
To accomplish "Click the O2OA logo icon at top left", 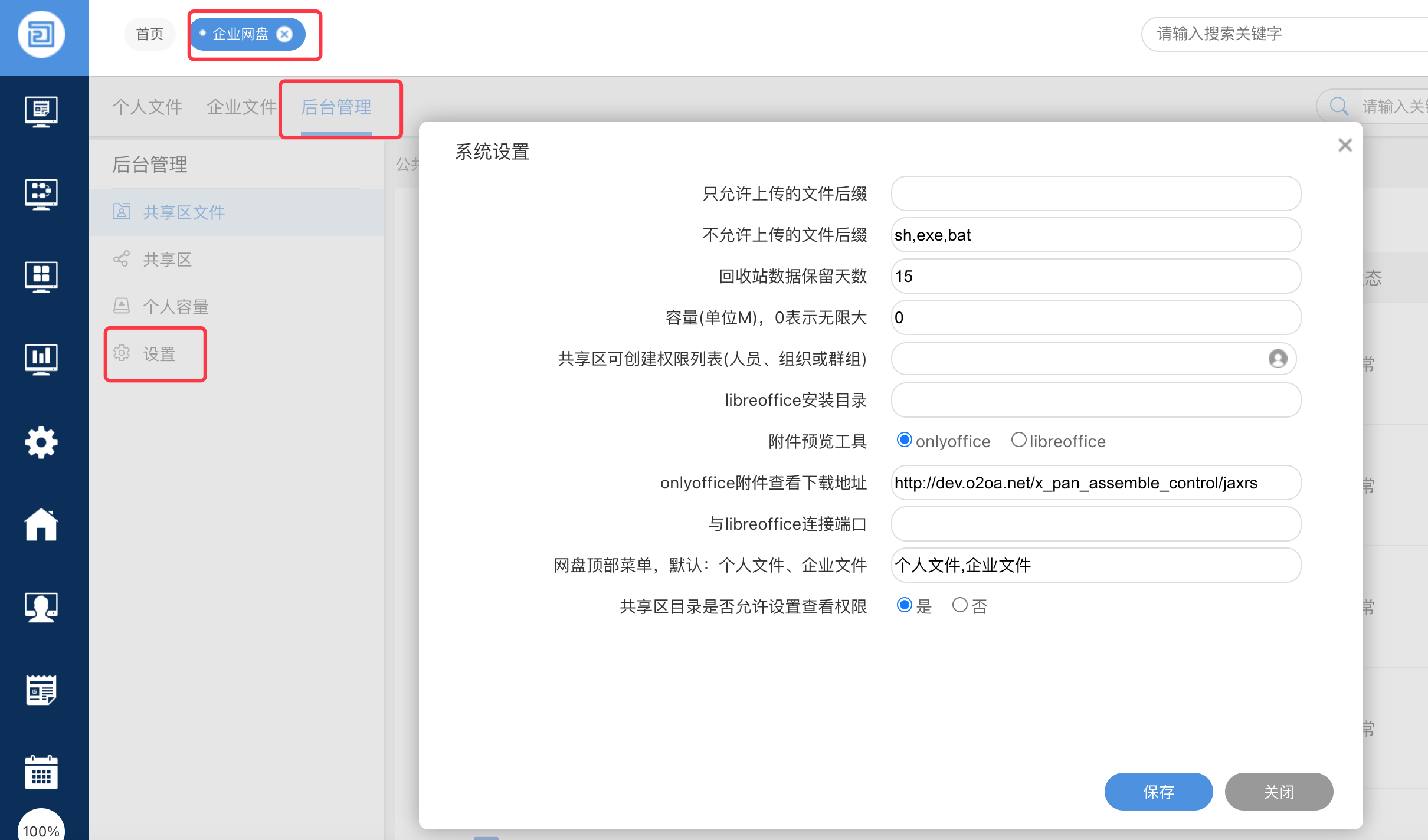I will click(41, 34).
